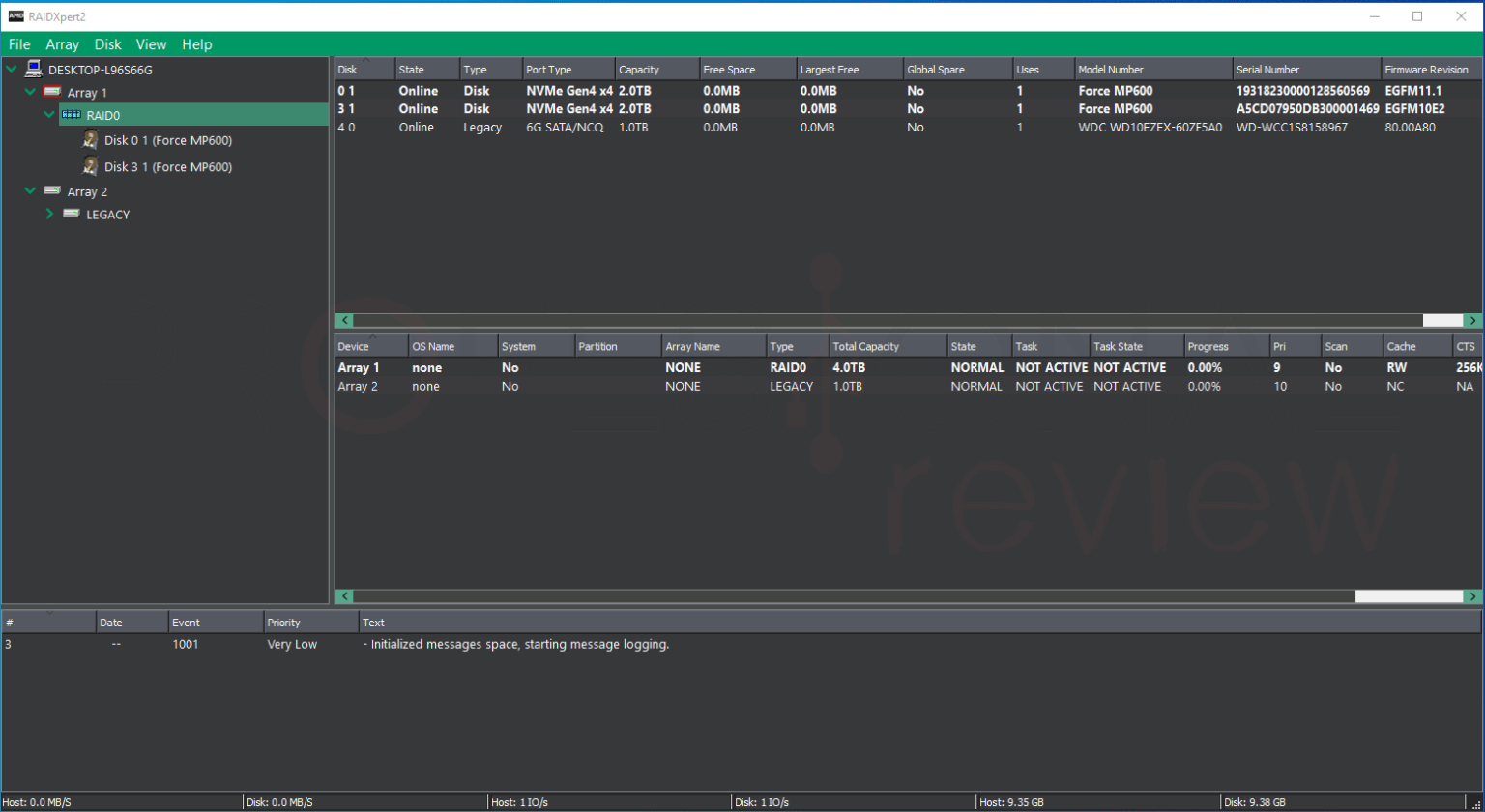The image size is (1485, 812).
Task: Select the WDC WD10EZEX-60ZF5A0 disk row
Action: pyautogui.click(x=909, y=128)
